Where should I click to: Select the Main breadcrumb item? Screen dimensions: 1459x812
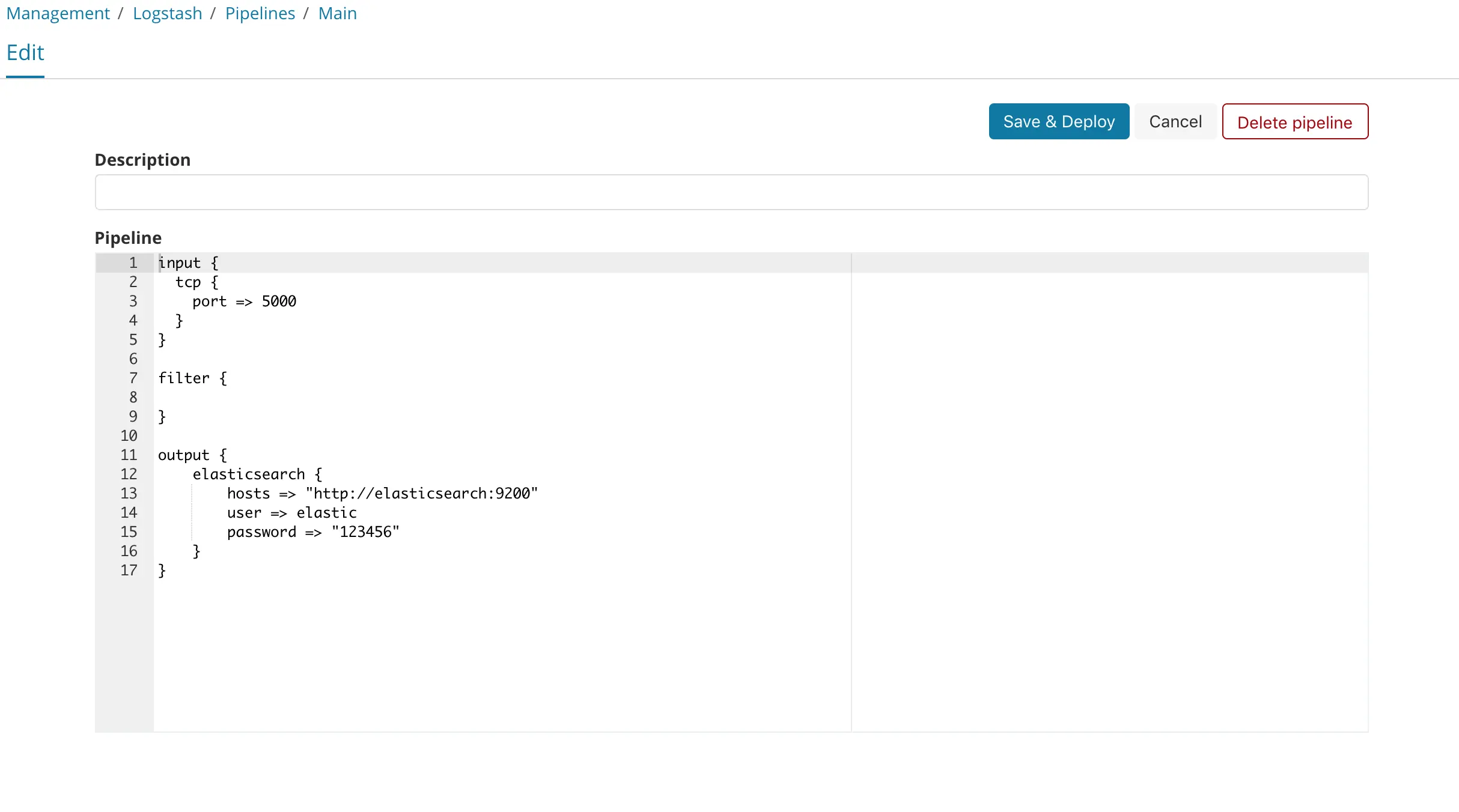[337, 13]
